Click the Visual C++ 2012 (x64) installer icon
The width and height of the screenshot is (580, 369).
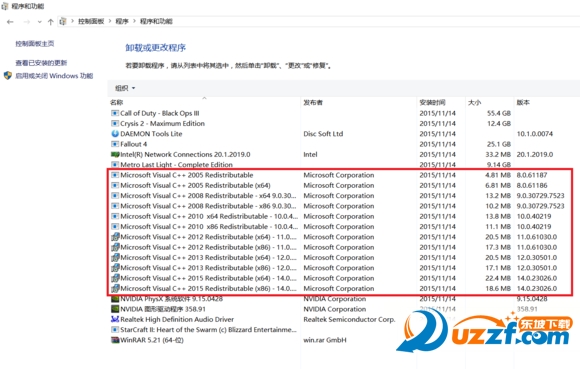point(115,237)
